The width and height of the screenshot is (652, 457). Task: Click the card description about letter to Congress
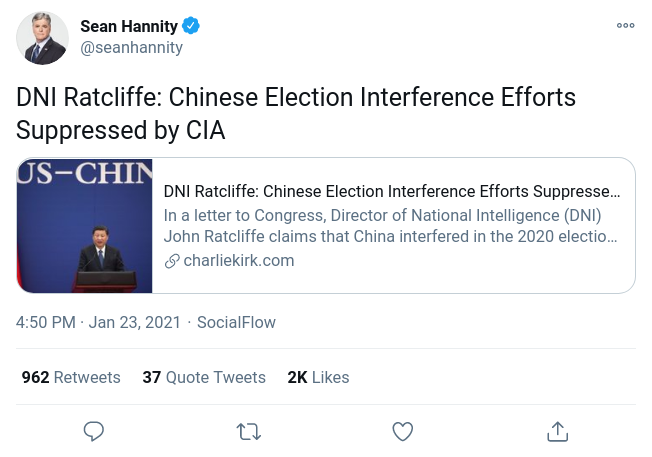pyautogui.click(x=390, y=226)
